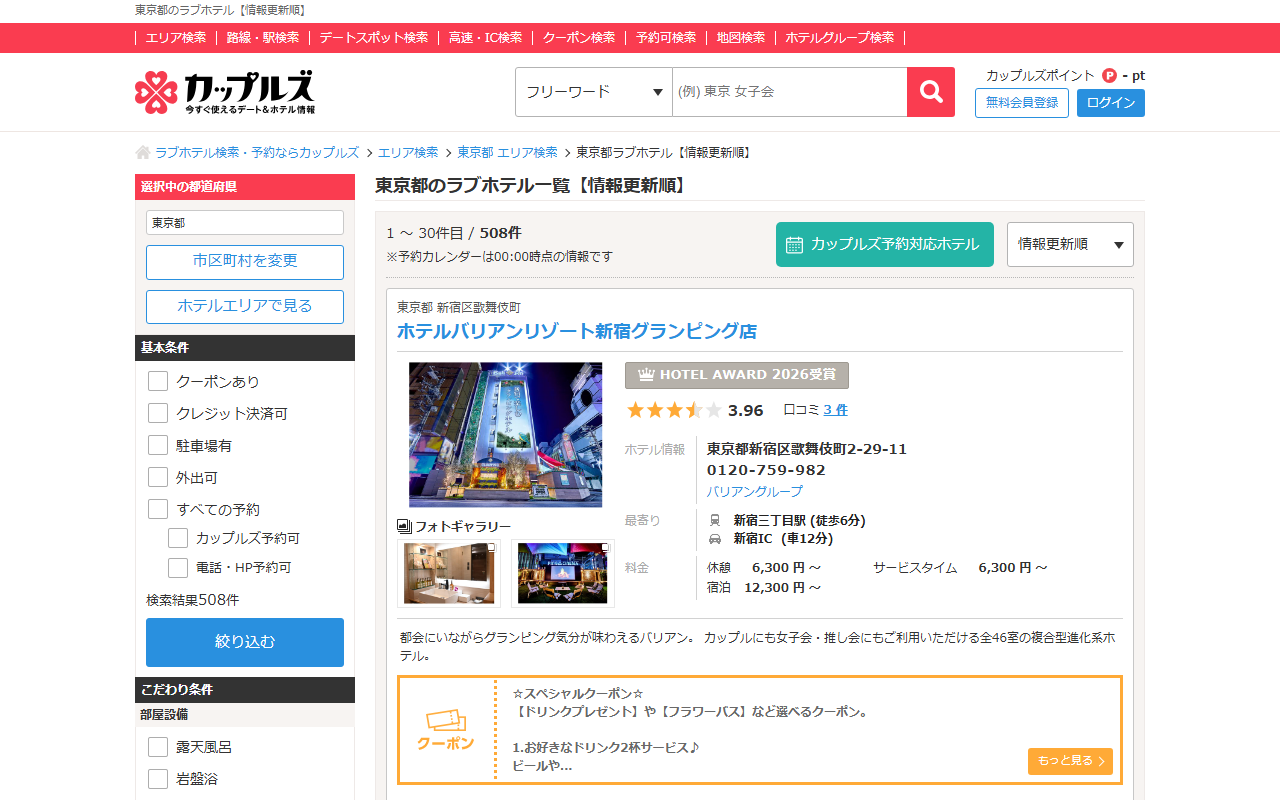Click the address 東京都新宿区歌舞伎町2-29-11
This screenshot has height=800, width=1280.
[x=807, y=449]
